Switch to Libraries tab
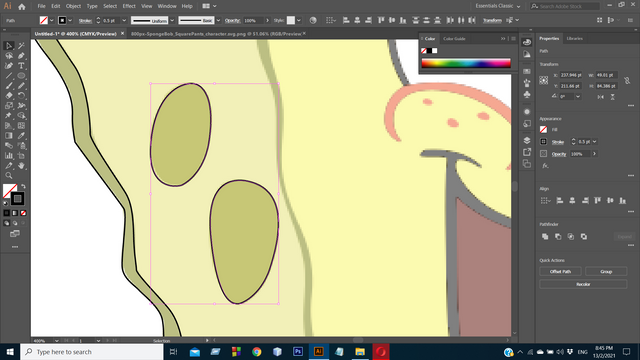Screen dimensions: 640x360 point(574,38)
